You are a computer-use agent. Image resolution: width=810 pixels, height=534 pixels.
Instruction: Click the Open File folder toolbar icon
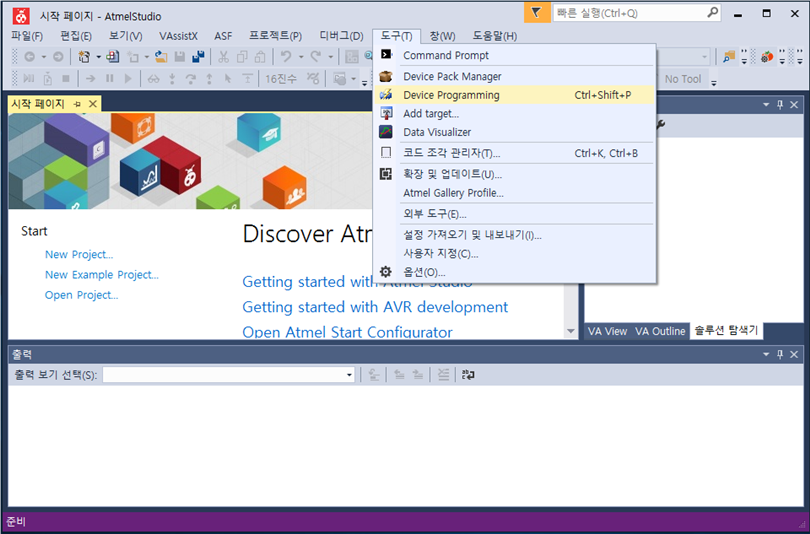161,57
